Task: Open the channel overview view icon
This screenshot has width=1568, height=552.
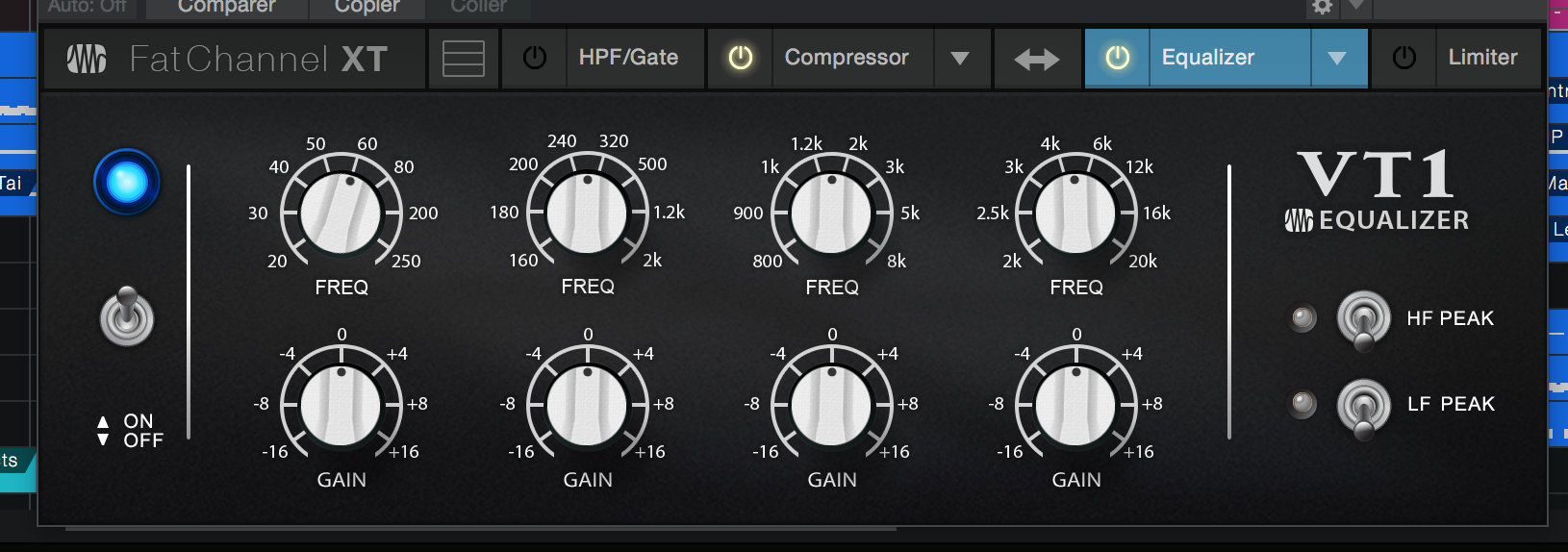Action: click(x=464, y=59)
